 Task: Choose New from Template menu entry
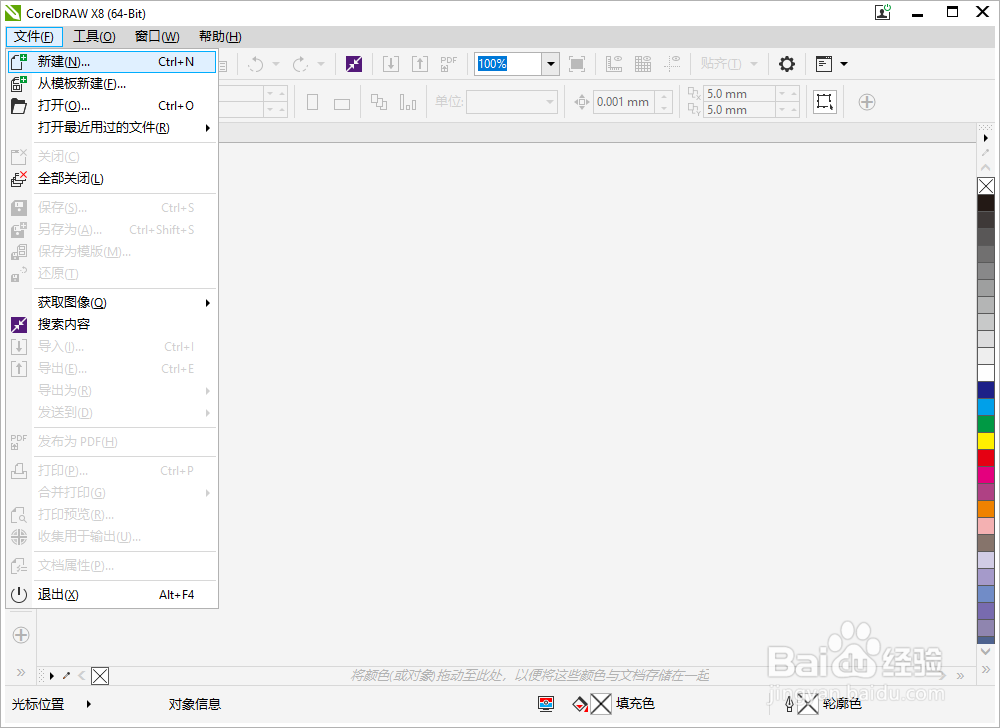pos(112,84)
